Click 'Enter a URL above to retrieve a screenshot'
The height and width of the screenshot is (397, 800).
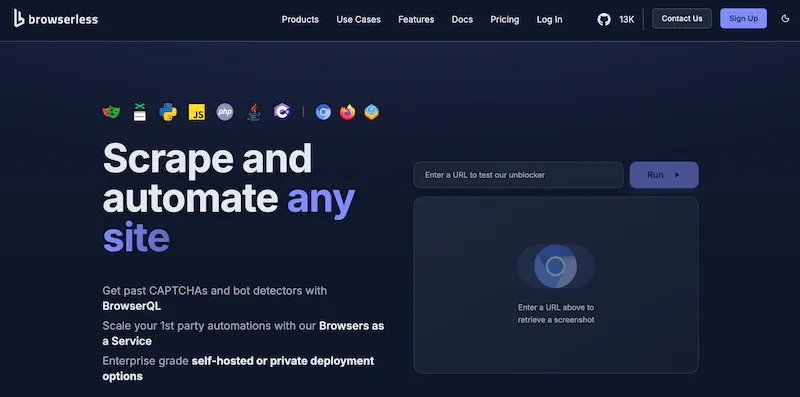tap(556, 314)
